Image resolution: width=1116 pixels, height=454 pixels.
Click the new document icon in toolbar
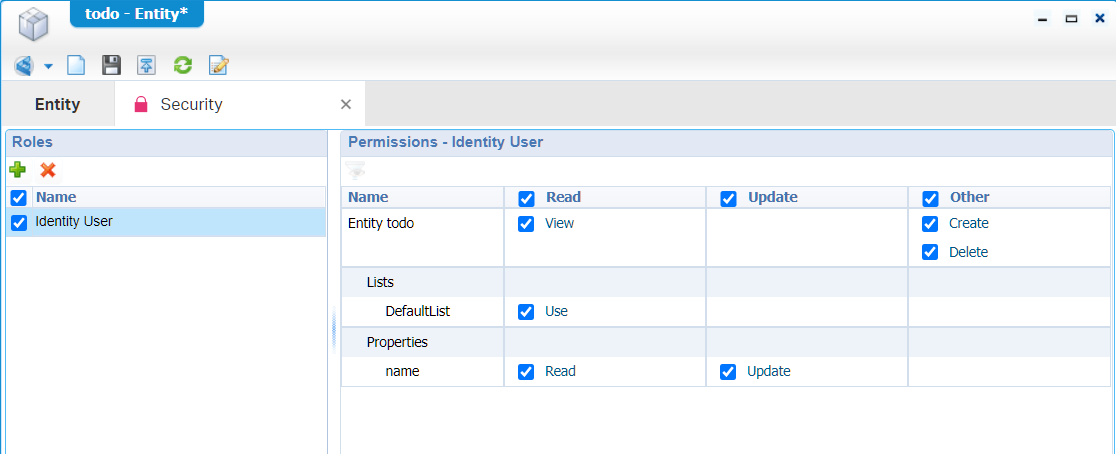[76, 66]
